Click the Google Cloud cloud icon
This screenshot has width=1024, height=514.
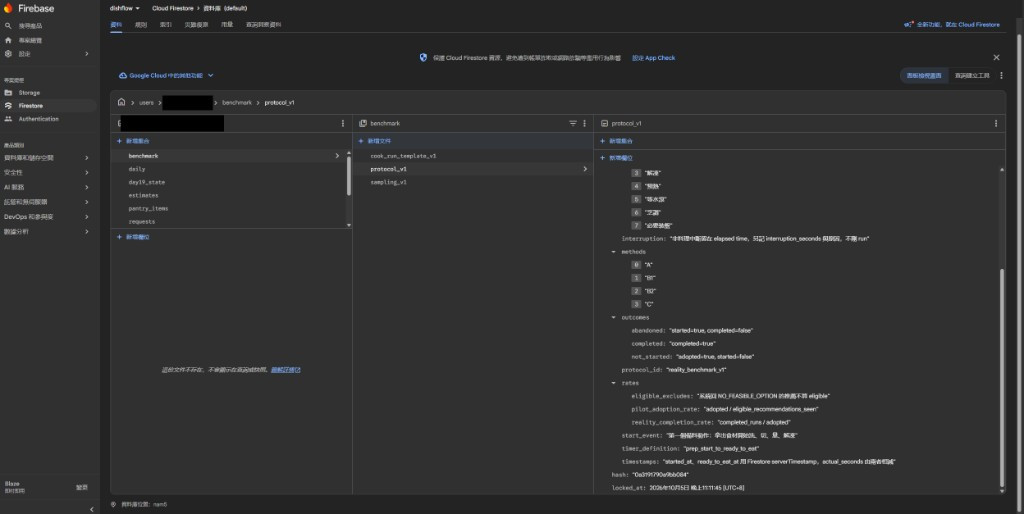[x=123, y=76]
